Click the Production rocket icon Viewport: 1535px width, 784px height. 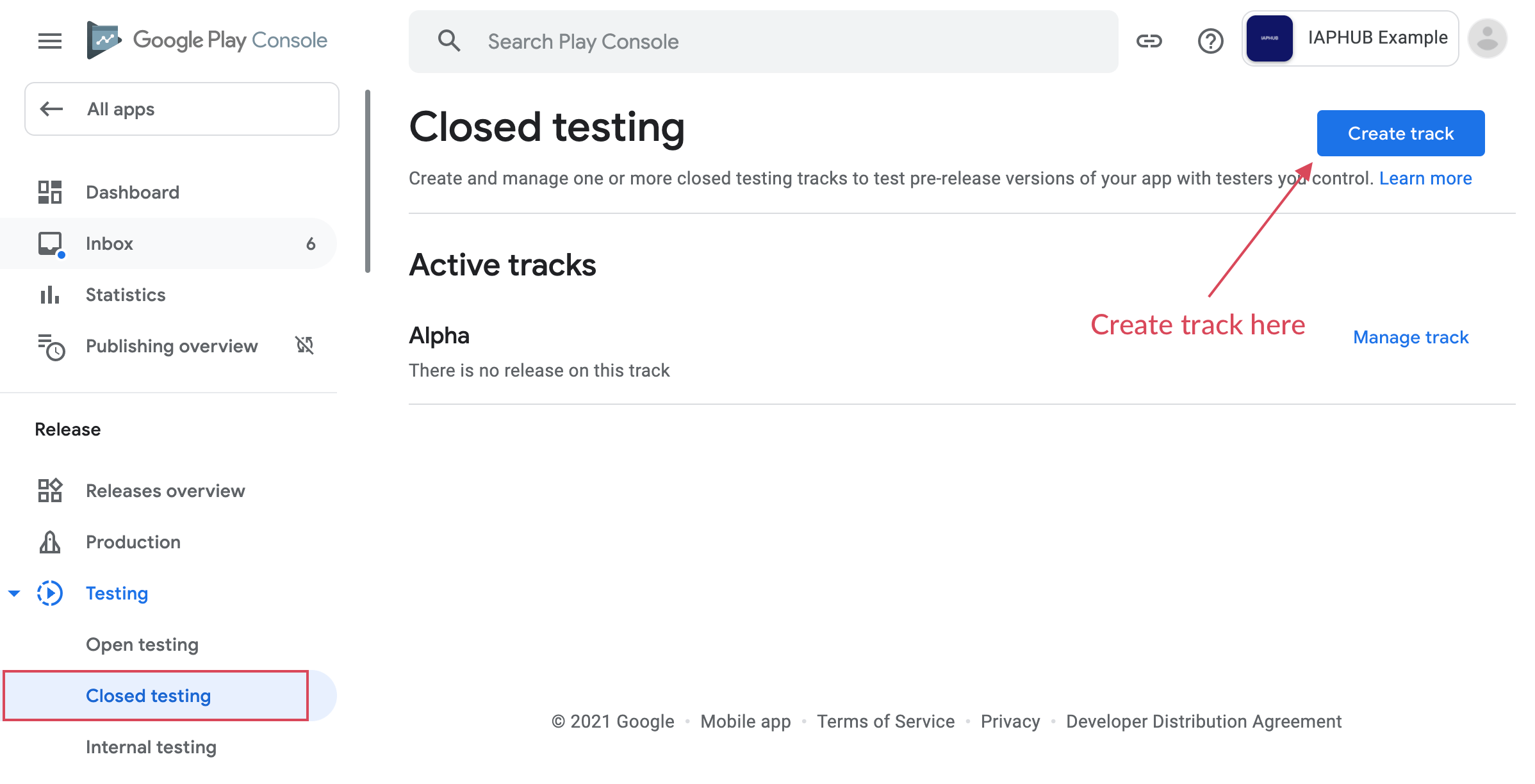[50, 542]
